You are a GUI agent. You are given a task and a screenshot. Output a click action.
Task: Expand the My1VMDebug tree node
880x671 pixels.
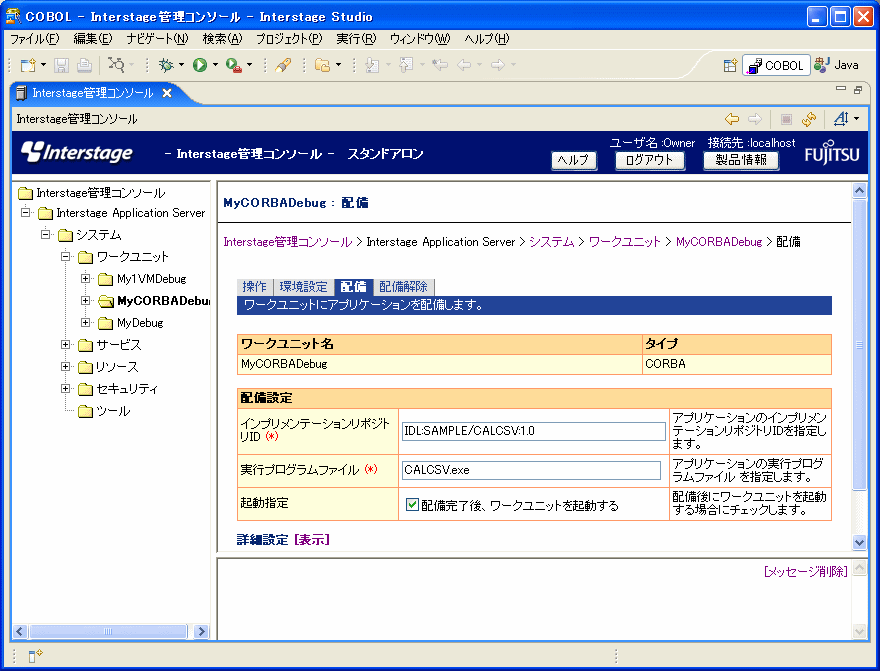click(85, 278)
